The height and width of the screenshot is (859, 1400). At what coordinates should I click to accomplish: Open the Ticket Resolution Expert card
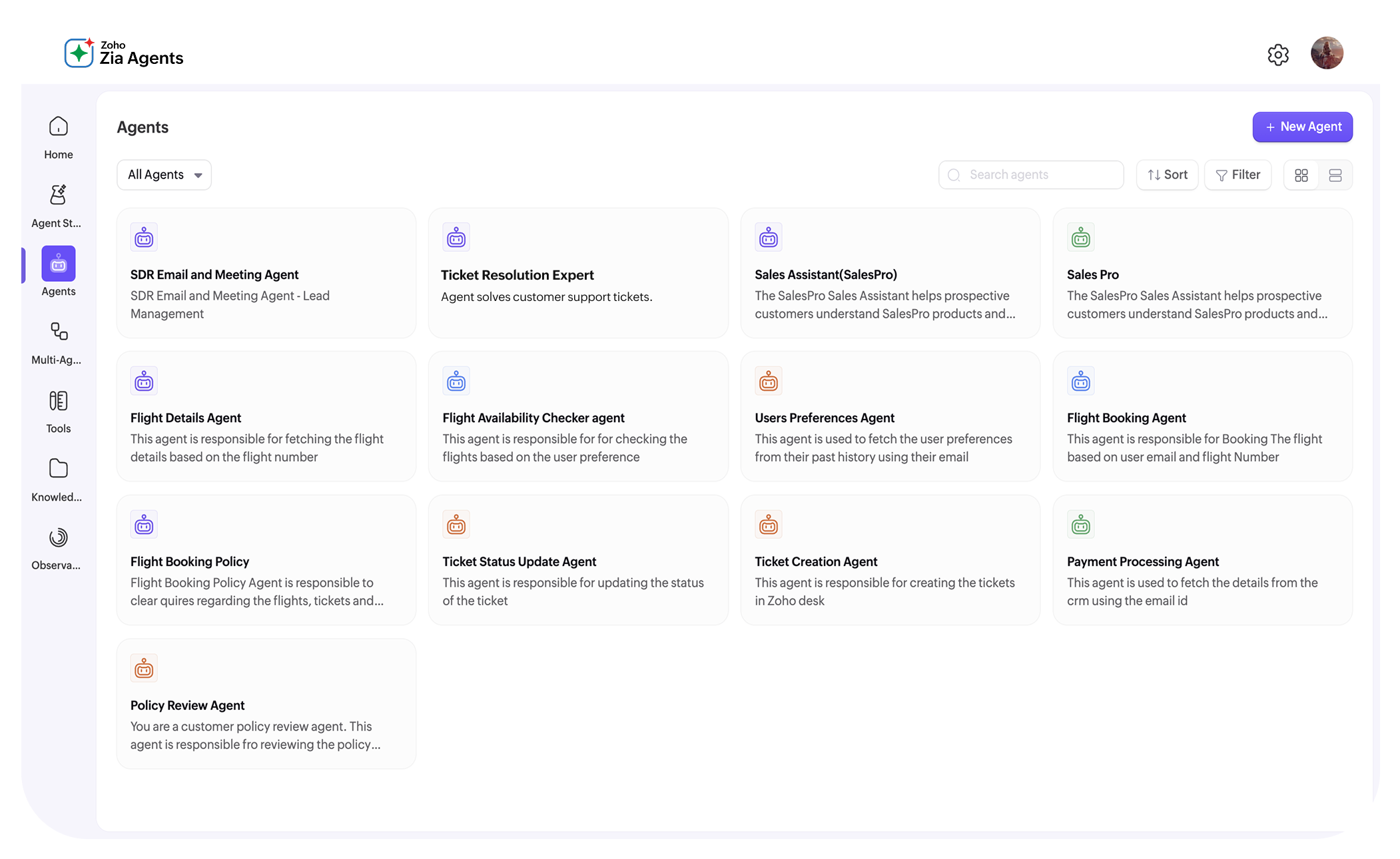point(578,273)
